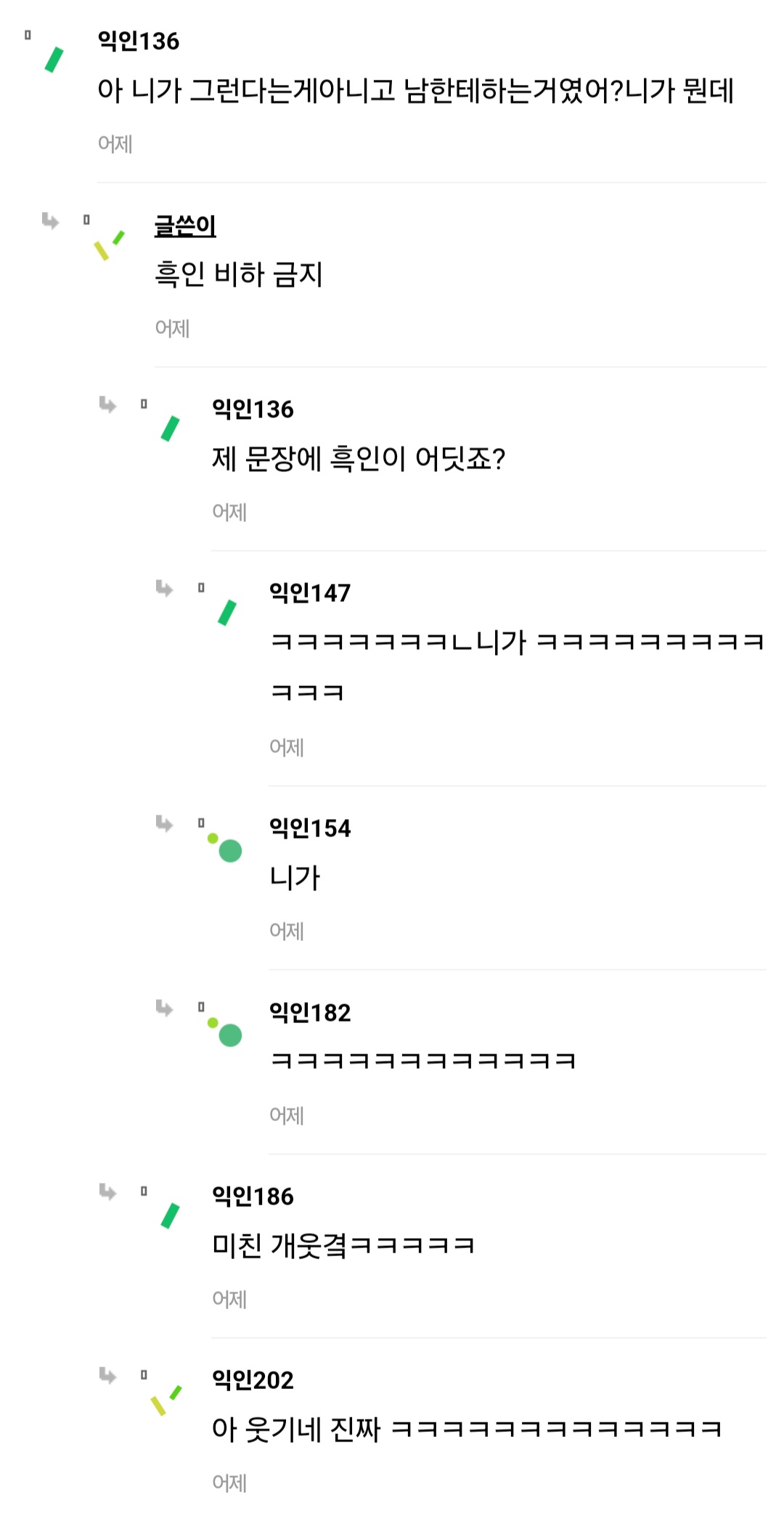Image resolution: width=784 pixels, height=1516 pixels.
Task: Click 익인202's yellow-green avatar icon
Action: [x=166, y=1401]
